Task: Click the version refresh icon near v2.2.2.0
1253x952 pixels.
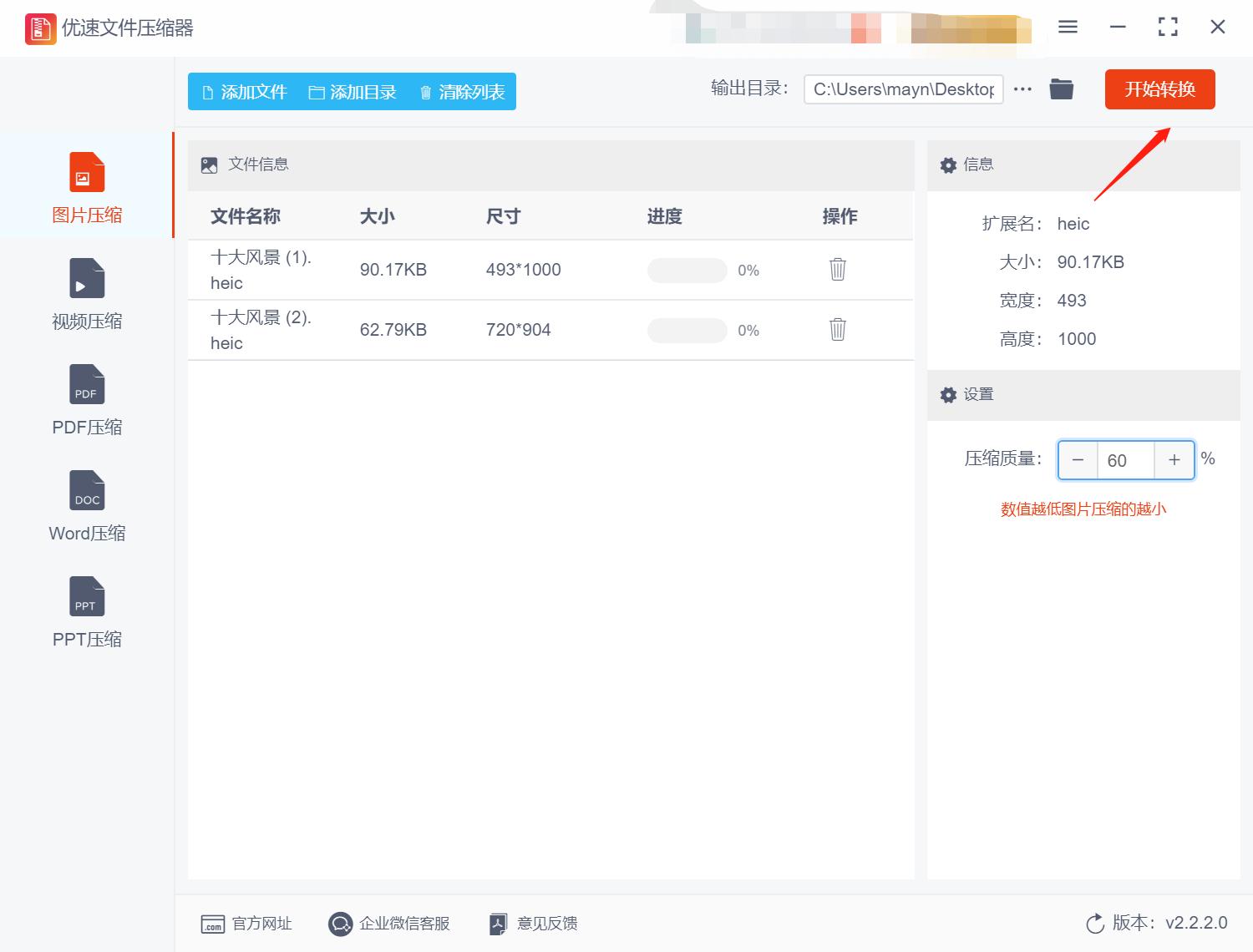Action: (1095, 924)
